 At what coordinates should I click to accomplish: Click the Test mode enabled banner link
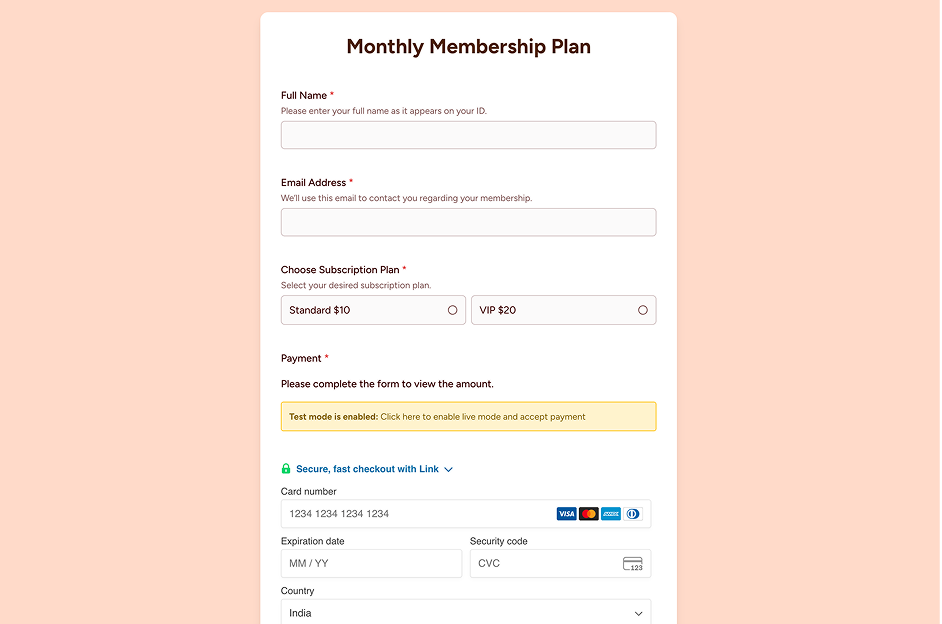click(468, 417)
